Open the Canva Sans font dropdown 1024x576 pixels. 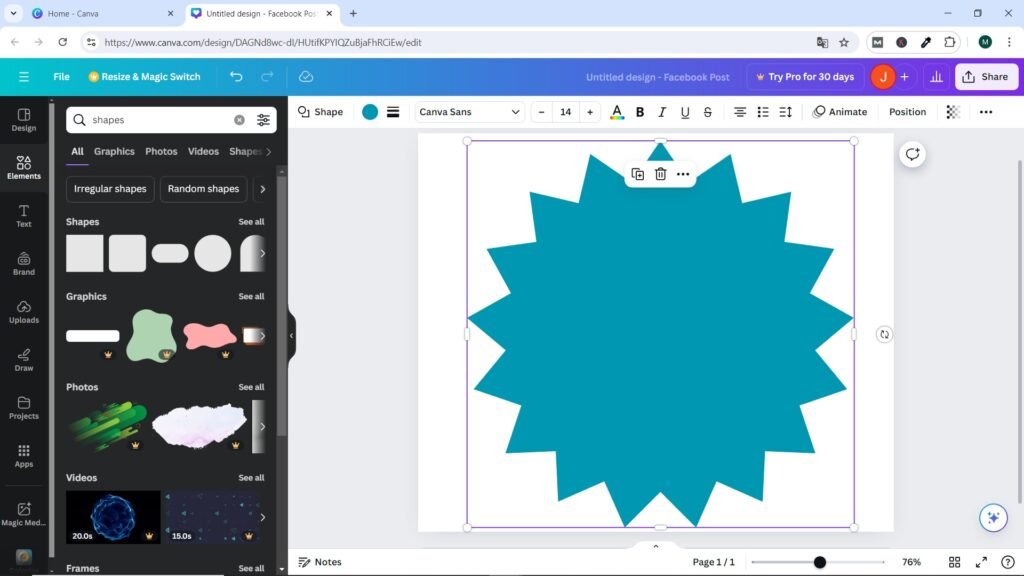pos(469,112)
